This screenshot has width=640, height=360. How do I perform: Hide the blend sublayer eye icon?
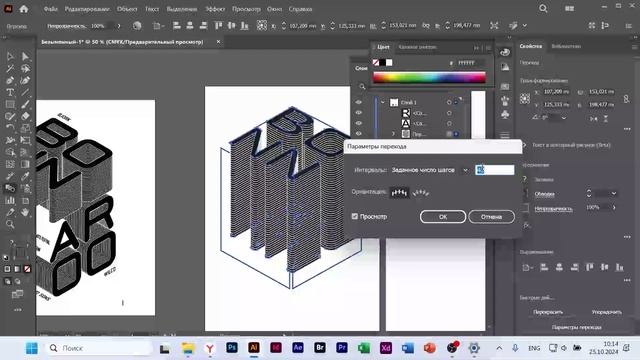[x=359, y=133]
